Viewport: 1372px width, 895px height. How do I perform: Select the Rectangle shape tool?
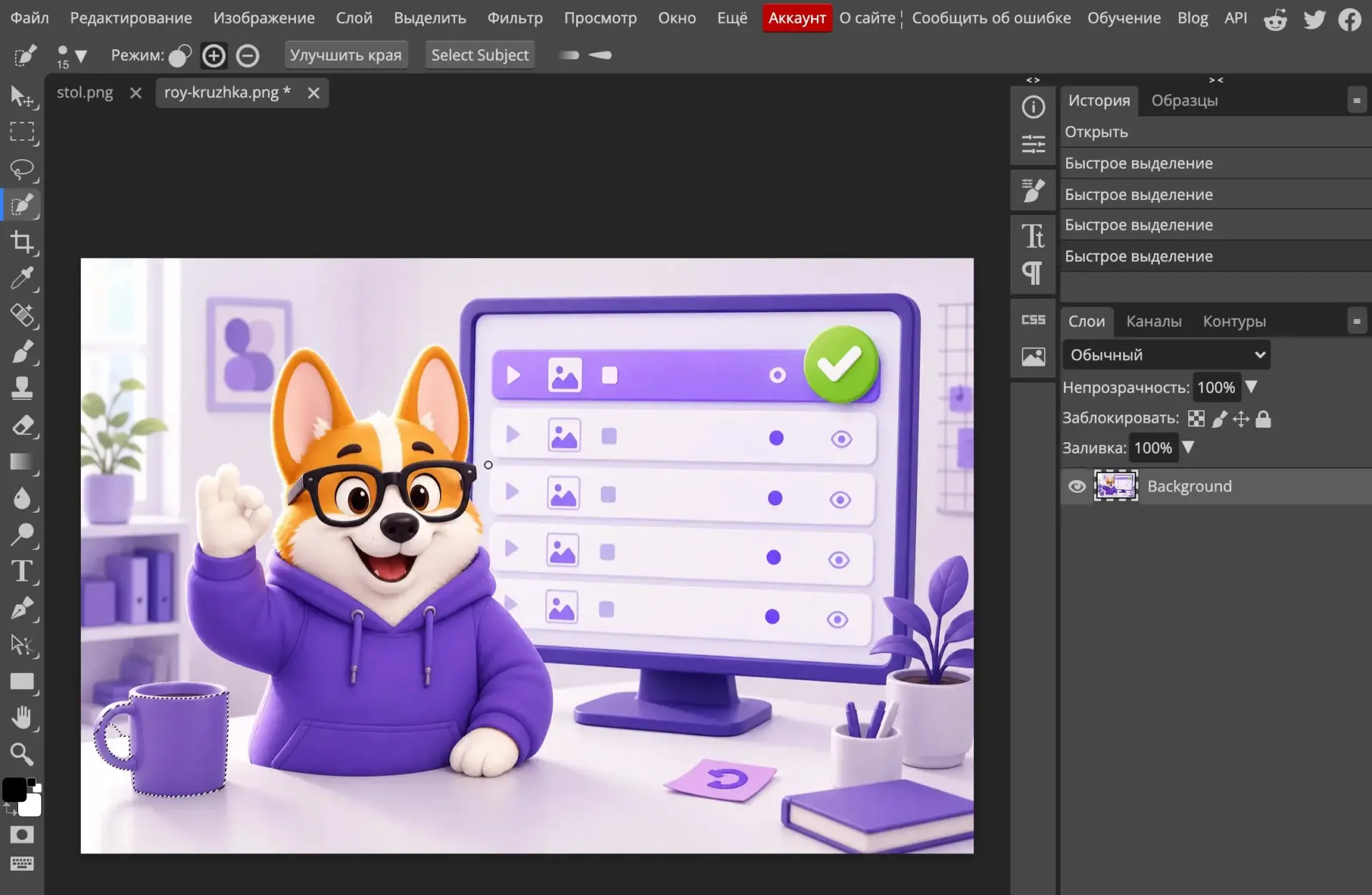click(x=22, y=681)
